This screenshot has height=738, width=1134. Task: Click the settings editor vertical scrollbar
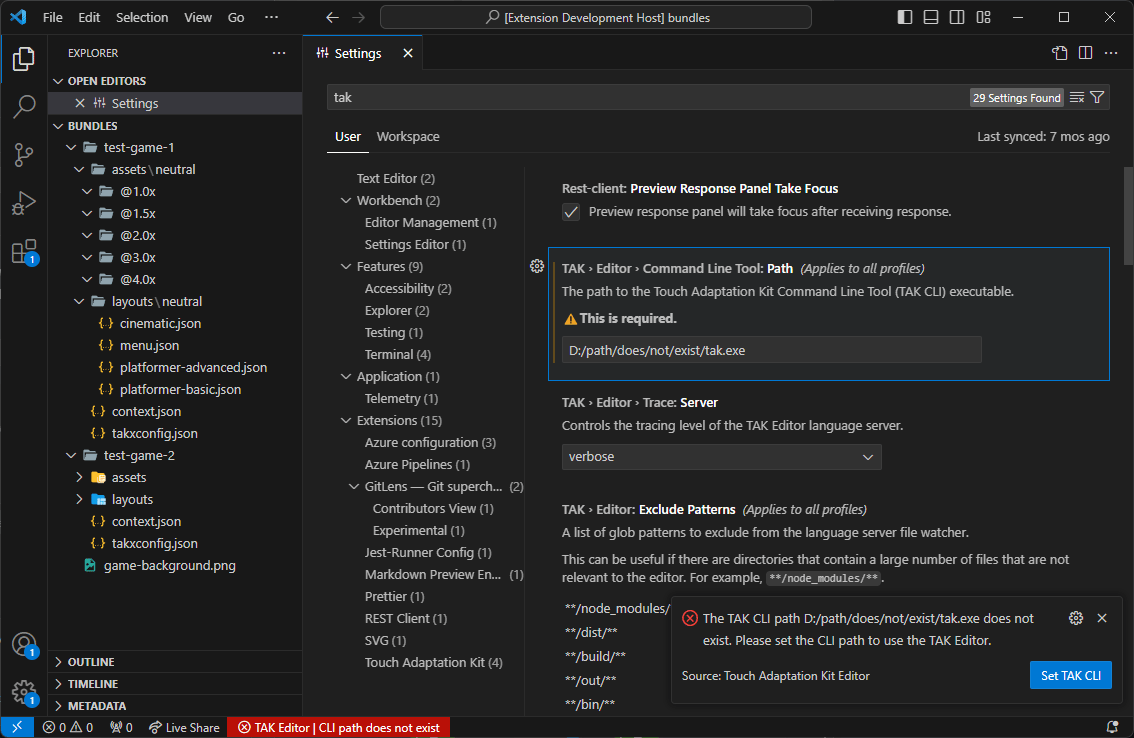click(1128, 216)
